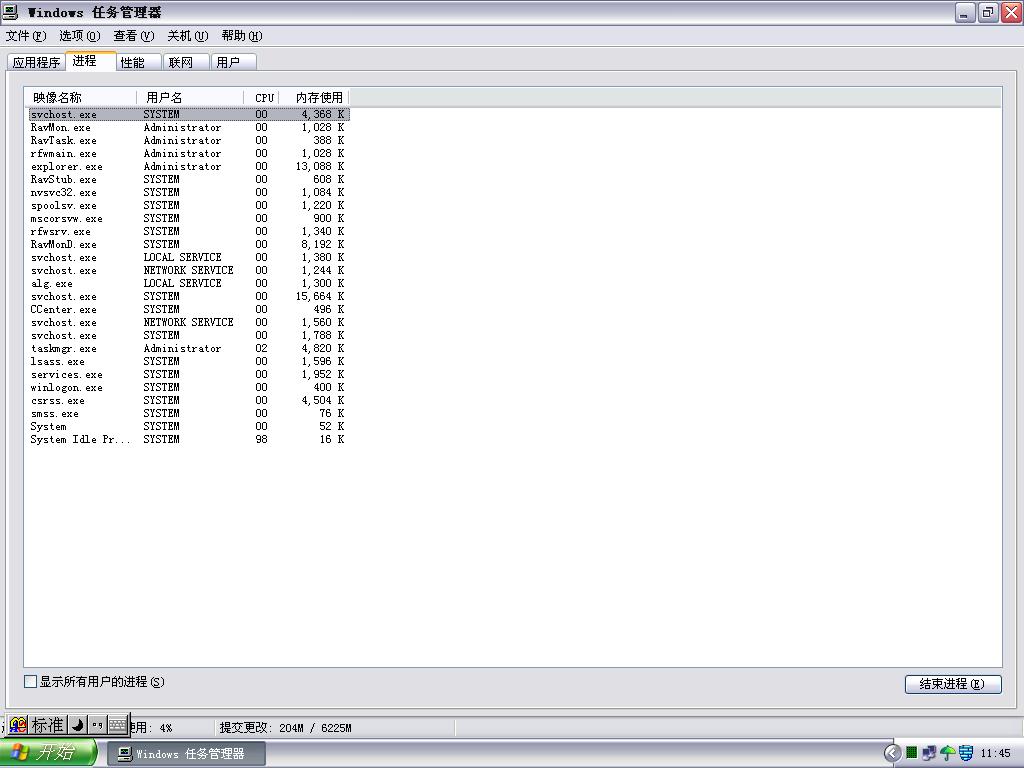
Task: Sort by the CPU column header
Action: click(262, 97)
